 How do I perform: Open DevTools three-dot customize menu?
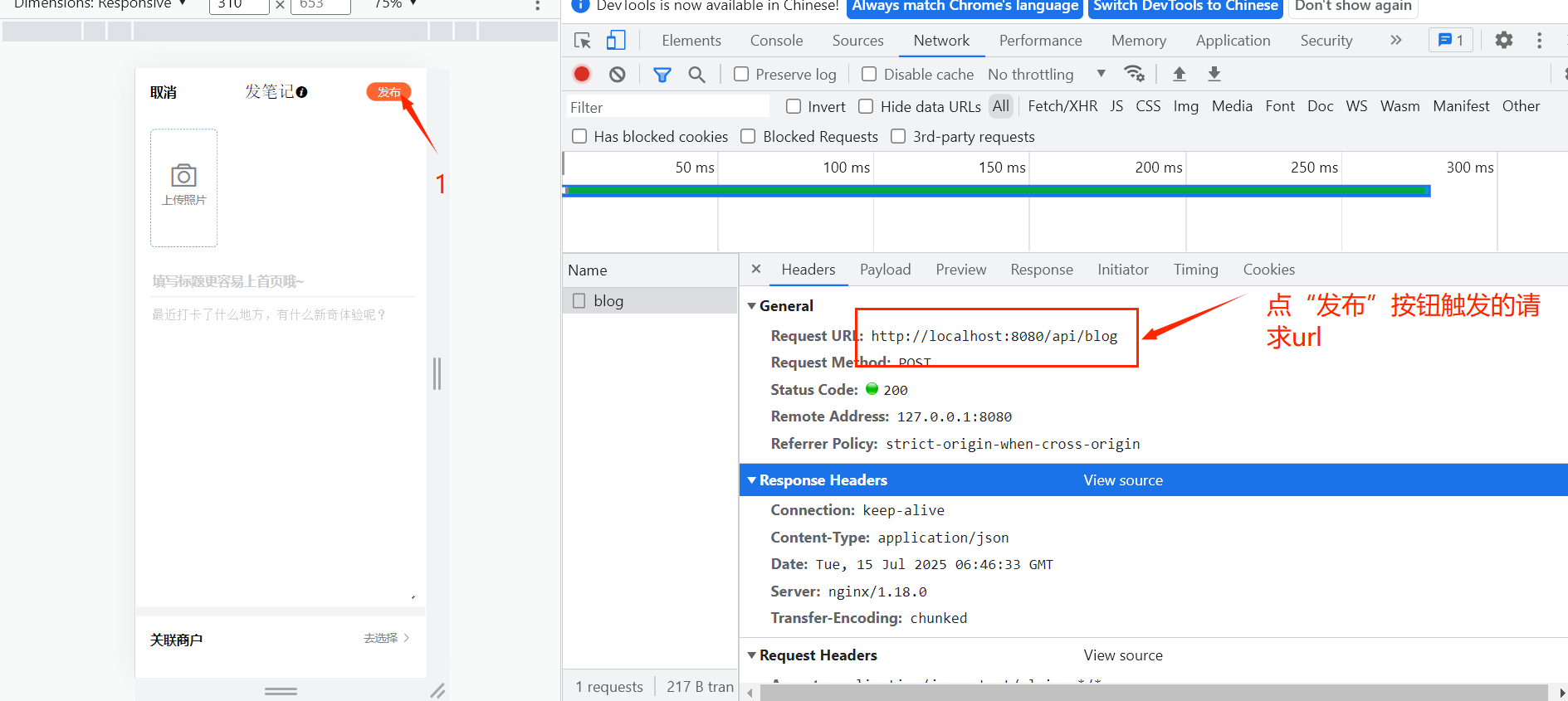click(1539, 40)
